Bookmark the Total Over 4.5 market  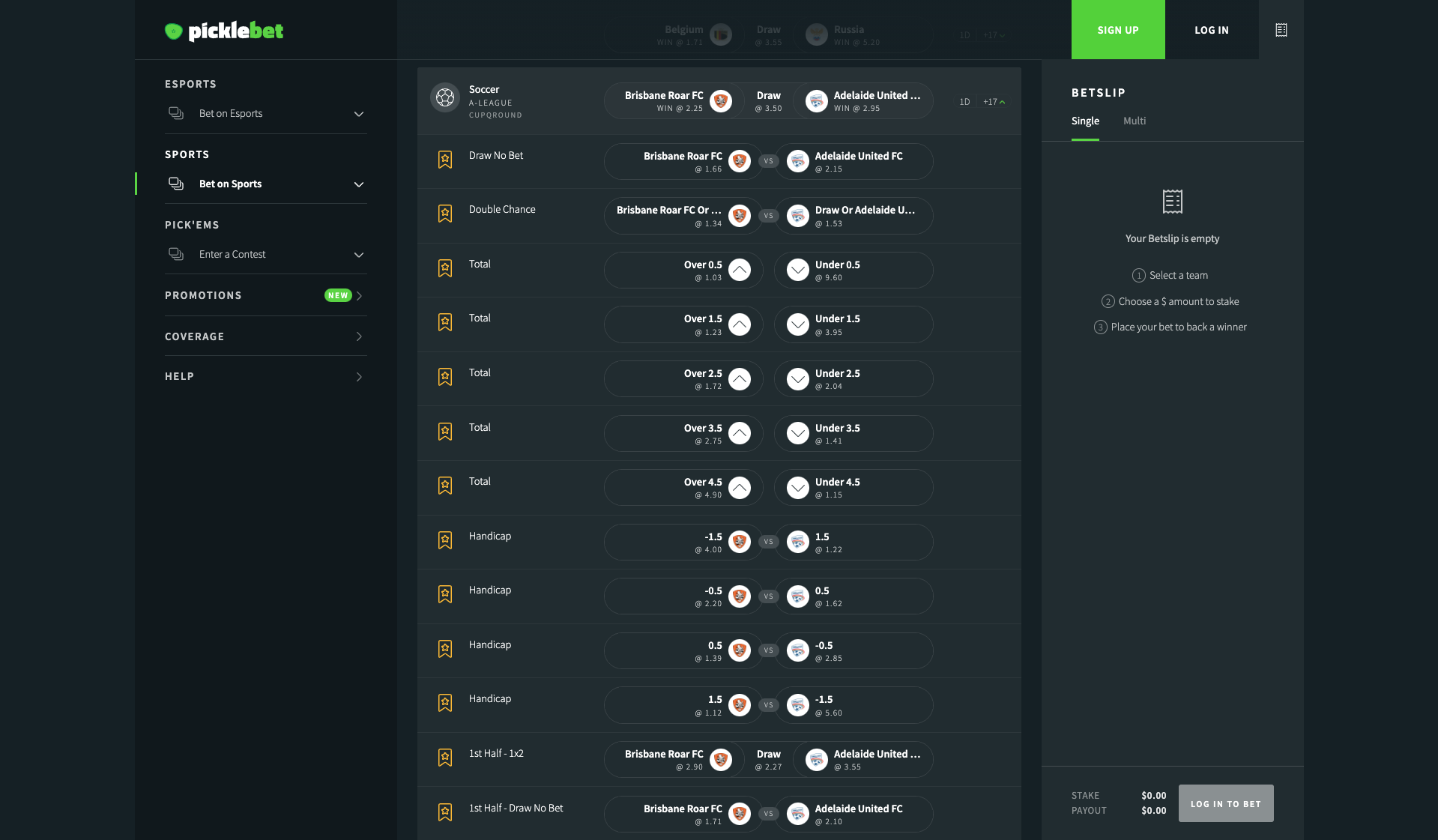pyautogui.click(x=445, y=486)
